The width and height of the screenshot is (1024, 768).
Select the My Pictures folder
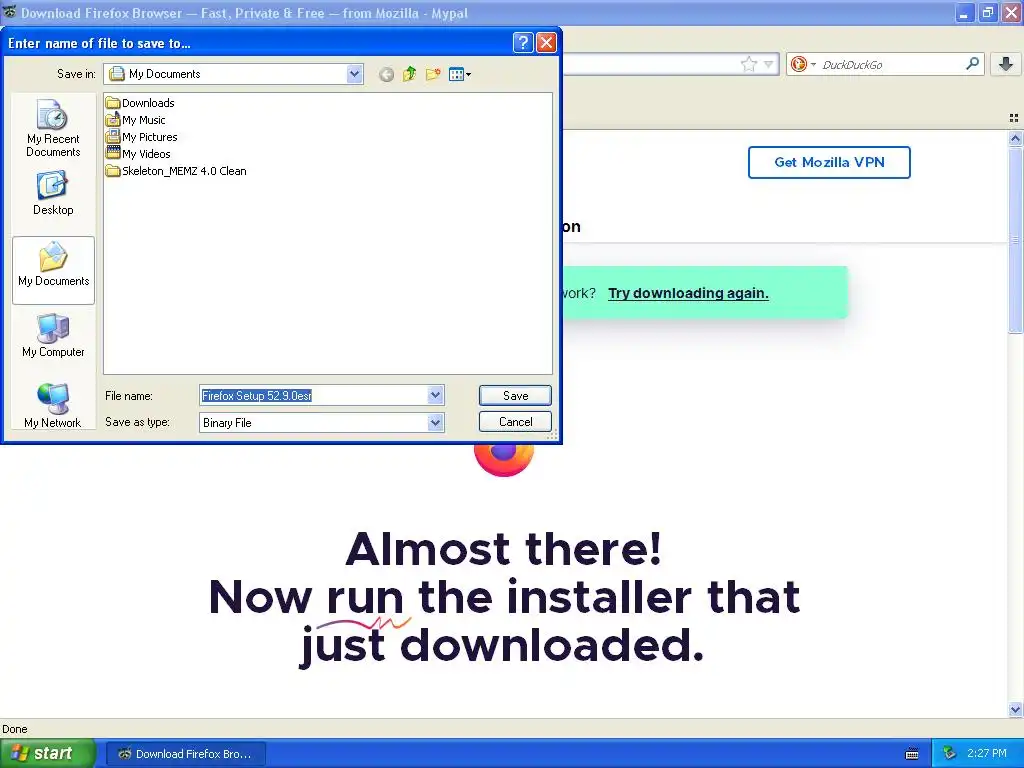142,136
